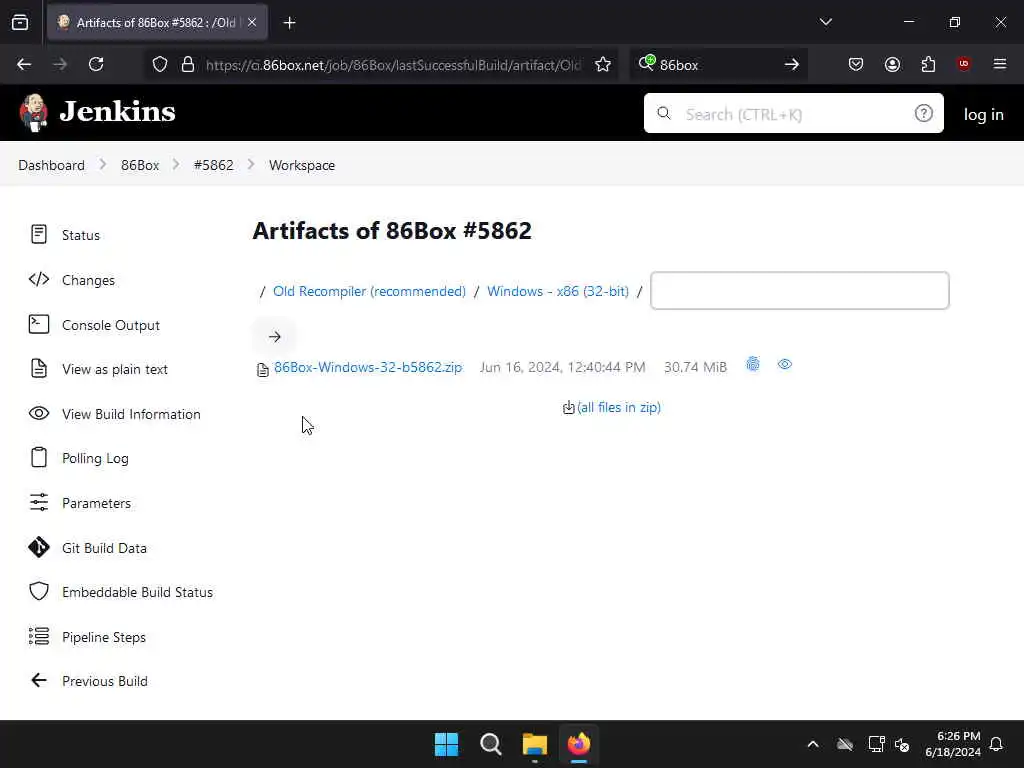Click the #5862 breadcrumb link
Viewport: 1024px width, 768px height.
(x=214, y=165)
